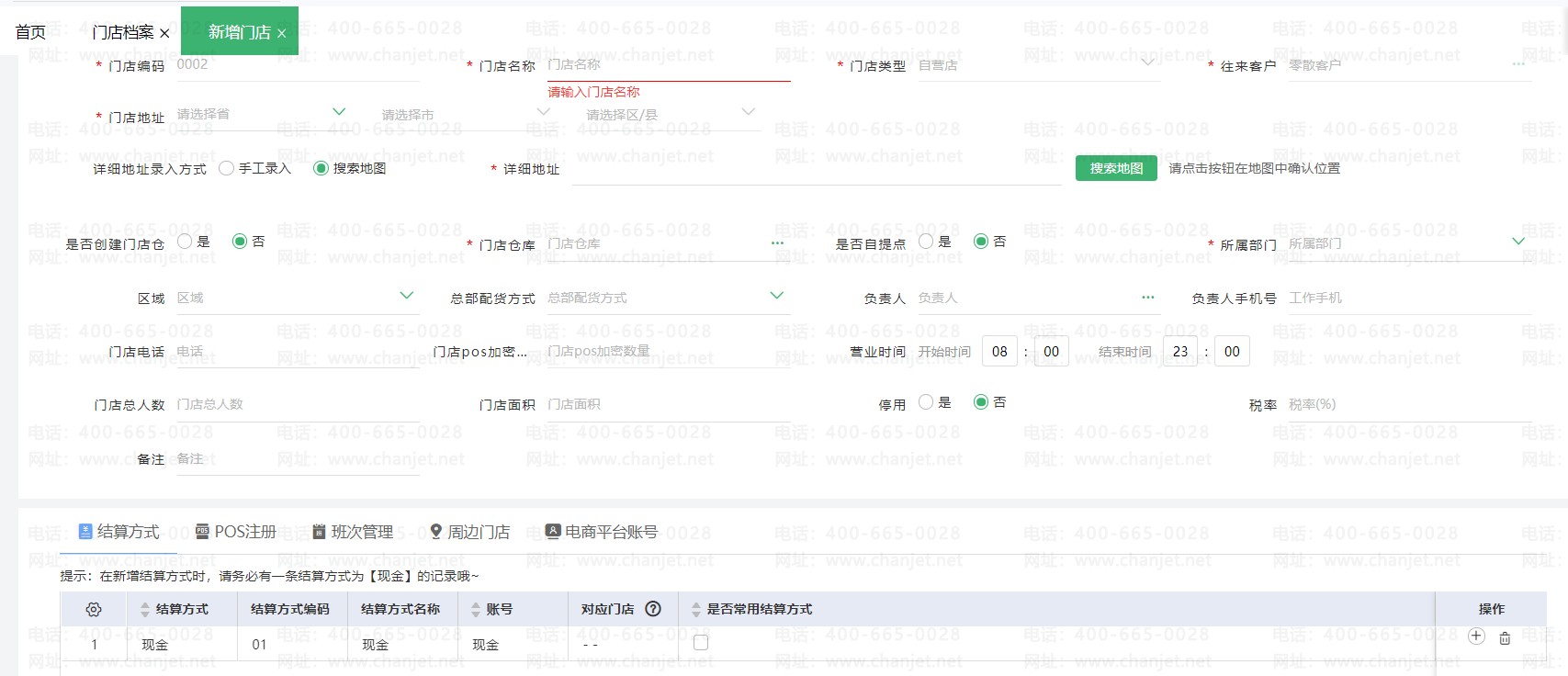Image resolution: width=1568 pixels, height=676 pixels.
Task: Click the 门店名称 input field
Action: pyautogui.click(x=669, y=64)
